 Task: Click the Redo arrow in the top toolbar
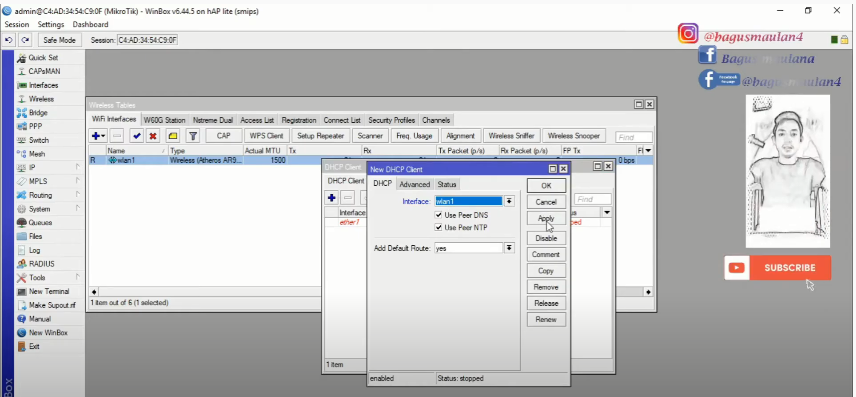(26, 40)
